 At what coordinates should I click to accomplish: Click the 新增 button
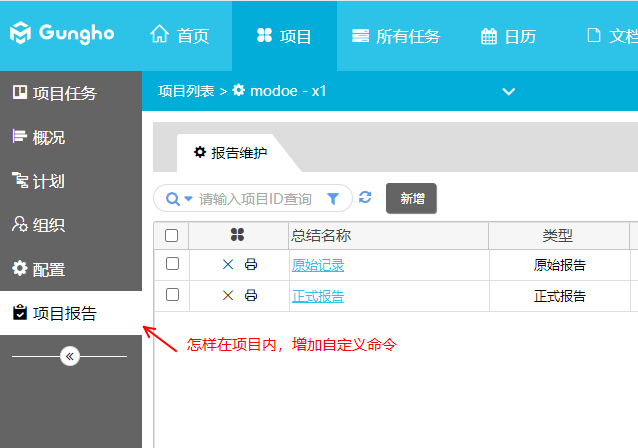coord(411,198)
